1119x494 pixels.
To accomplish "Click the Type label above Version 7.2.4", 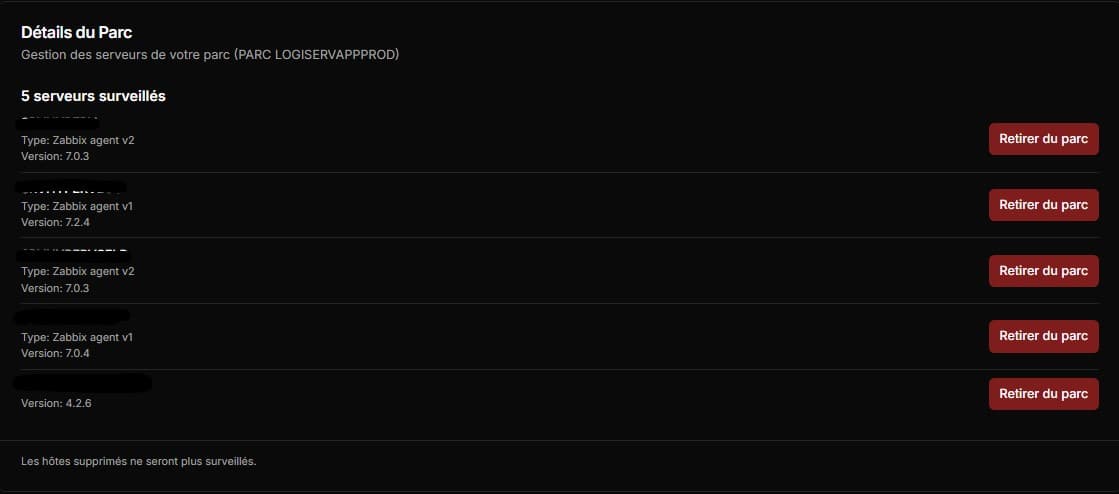I will [x=77, y=206].
